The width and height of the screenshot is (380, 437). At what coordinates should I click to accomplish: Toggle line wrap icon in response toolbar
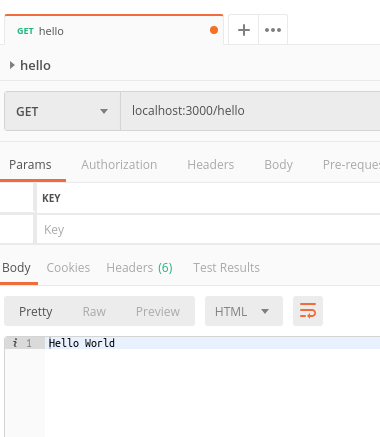point(308,311)
